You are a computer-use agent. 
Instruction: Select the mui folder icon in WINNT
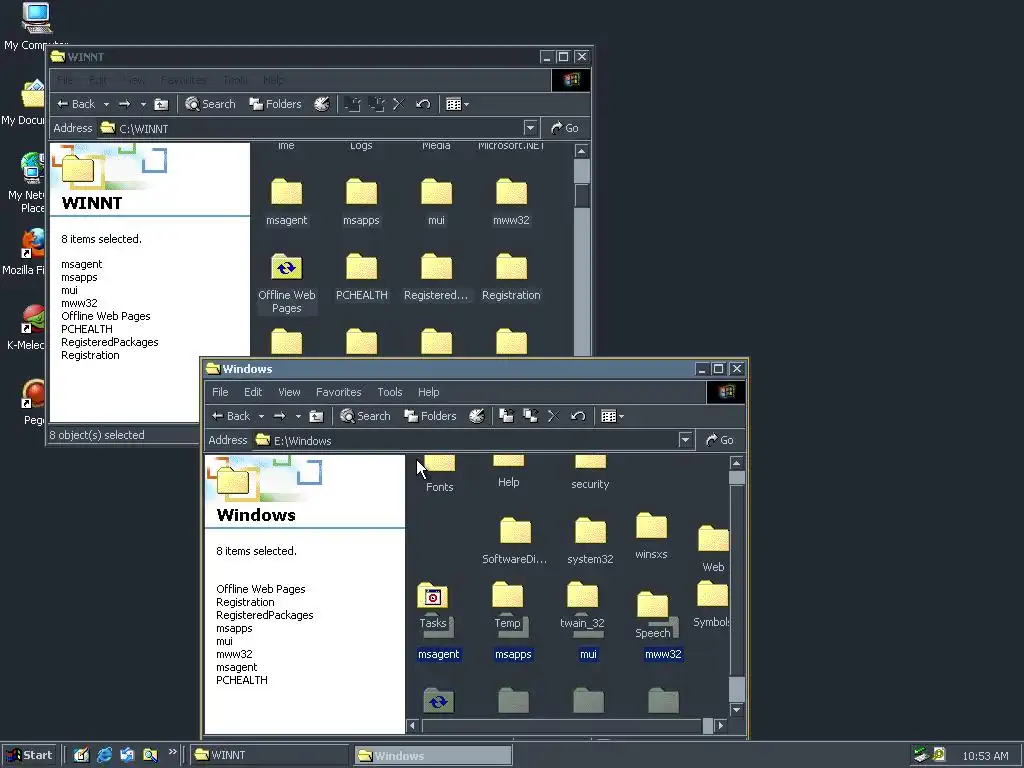click(436, 193)
